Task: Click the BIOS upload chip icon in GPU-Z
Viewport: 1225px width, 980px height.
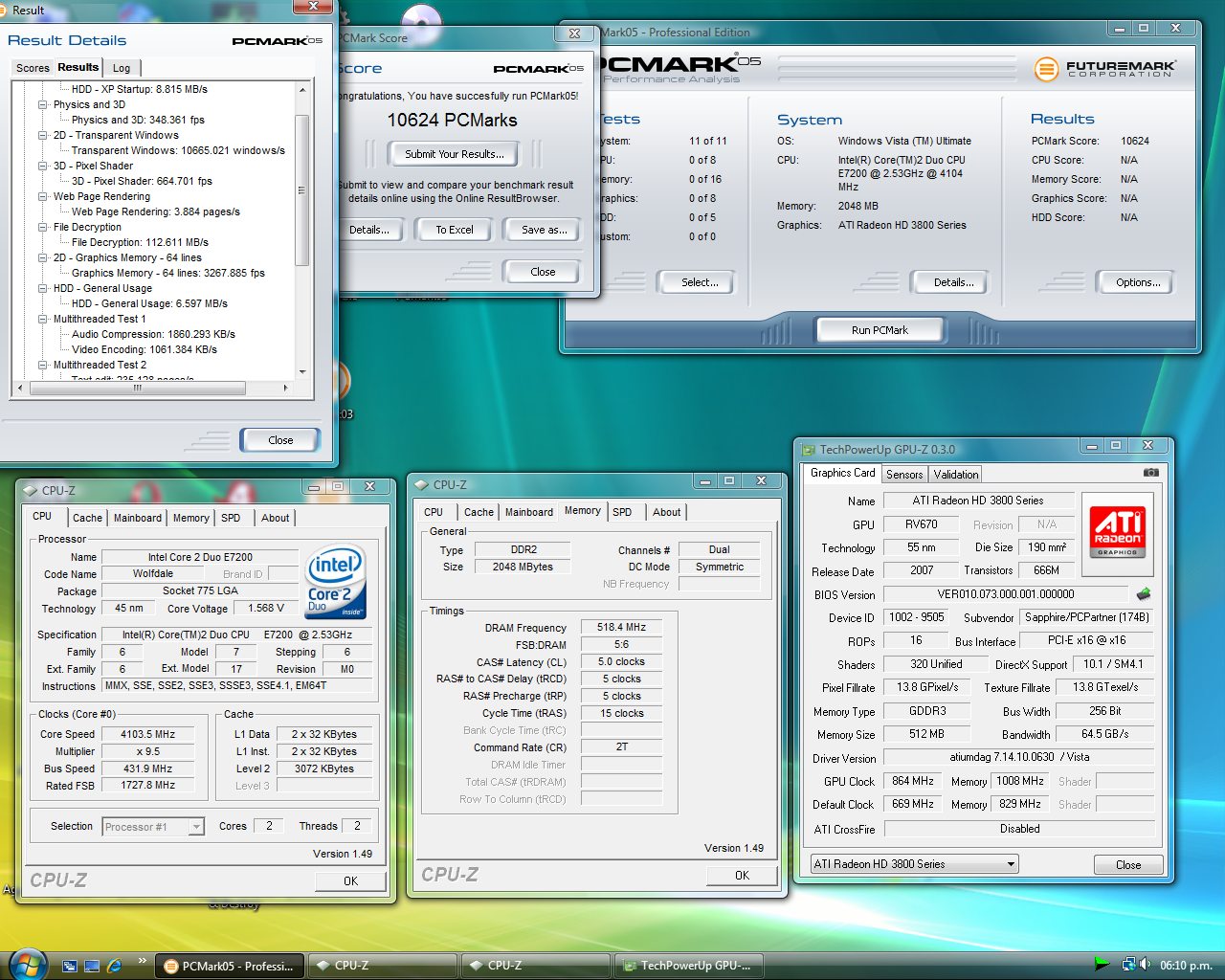Action: [x=1143, y=594]
